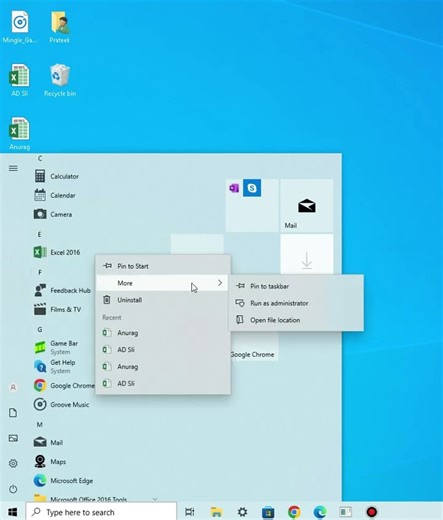
Task: Select Open file location
Action: point(296,320)
